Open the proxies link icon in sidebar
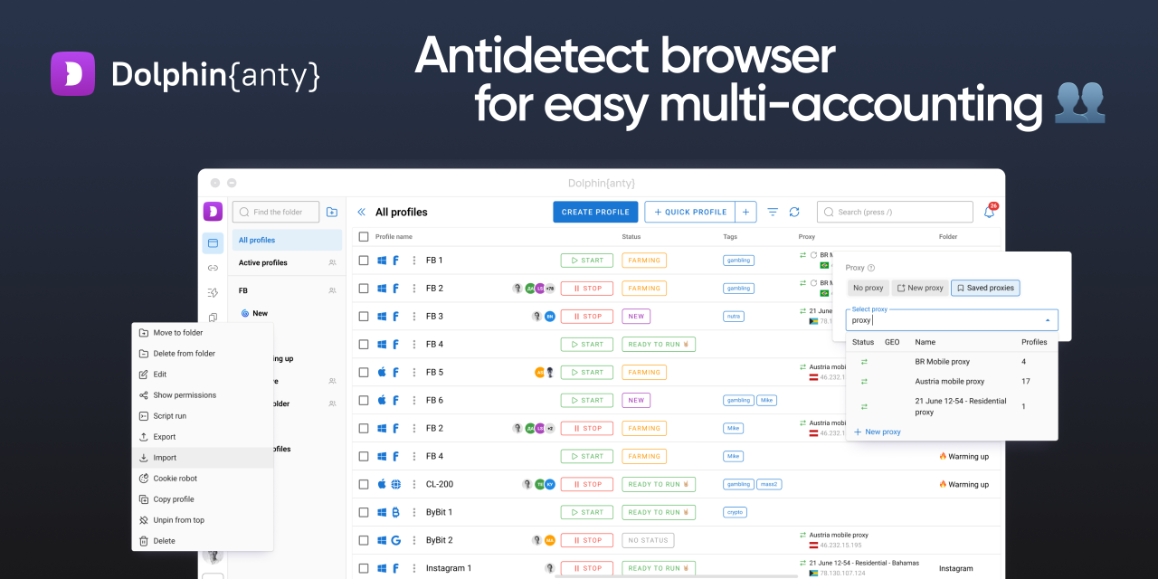The width and height of the screenshot is (1158, 579). (213, 268)
